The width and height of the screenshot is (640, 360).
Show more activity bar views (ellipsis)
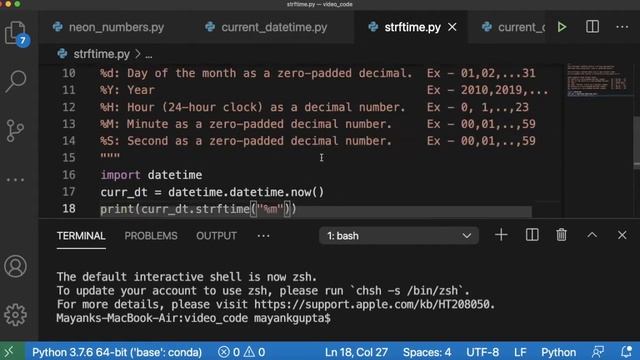point(16,180)
